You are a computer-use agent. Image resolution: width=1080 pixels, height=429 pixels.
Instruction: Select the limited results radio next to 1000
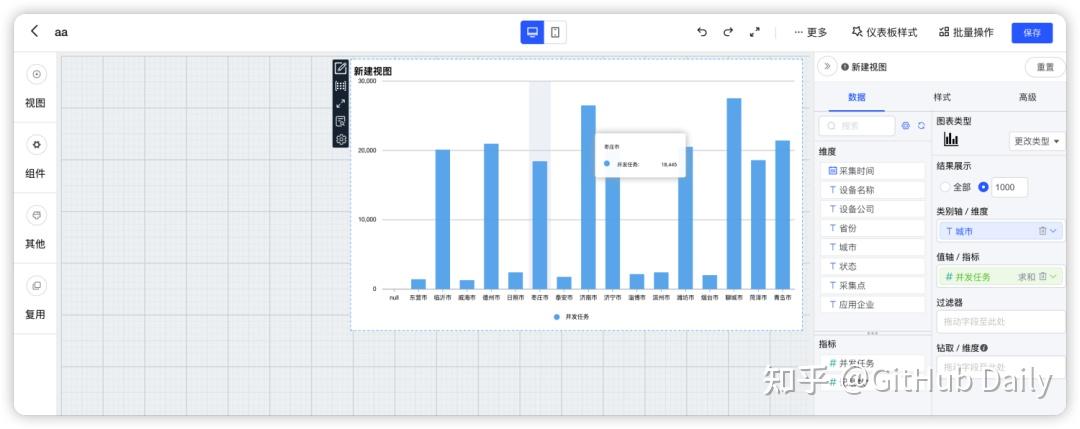click(983, 187)
